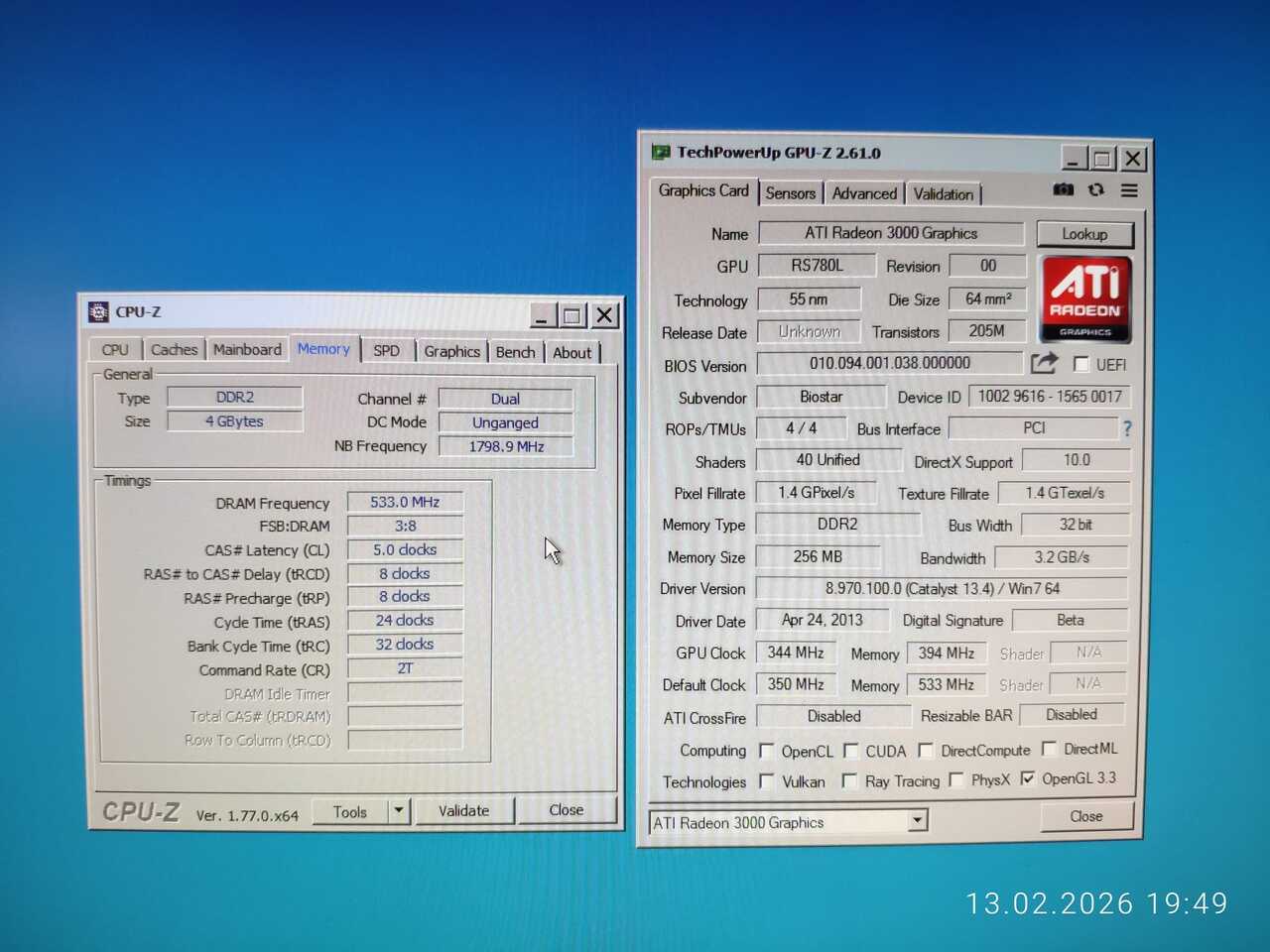Select the Memory tab in CPU-Z
This screenshot has width=1270, height=952.
point(323,348)
